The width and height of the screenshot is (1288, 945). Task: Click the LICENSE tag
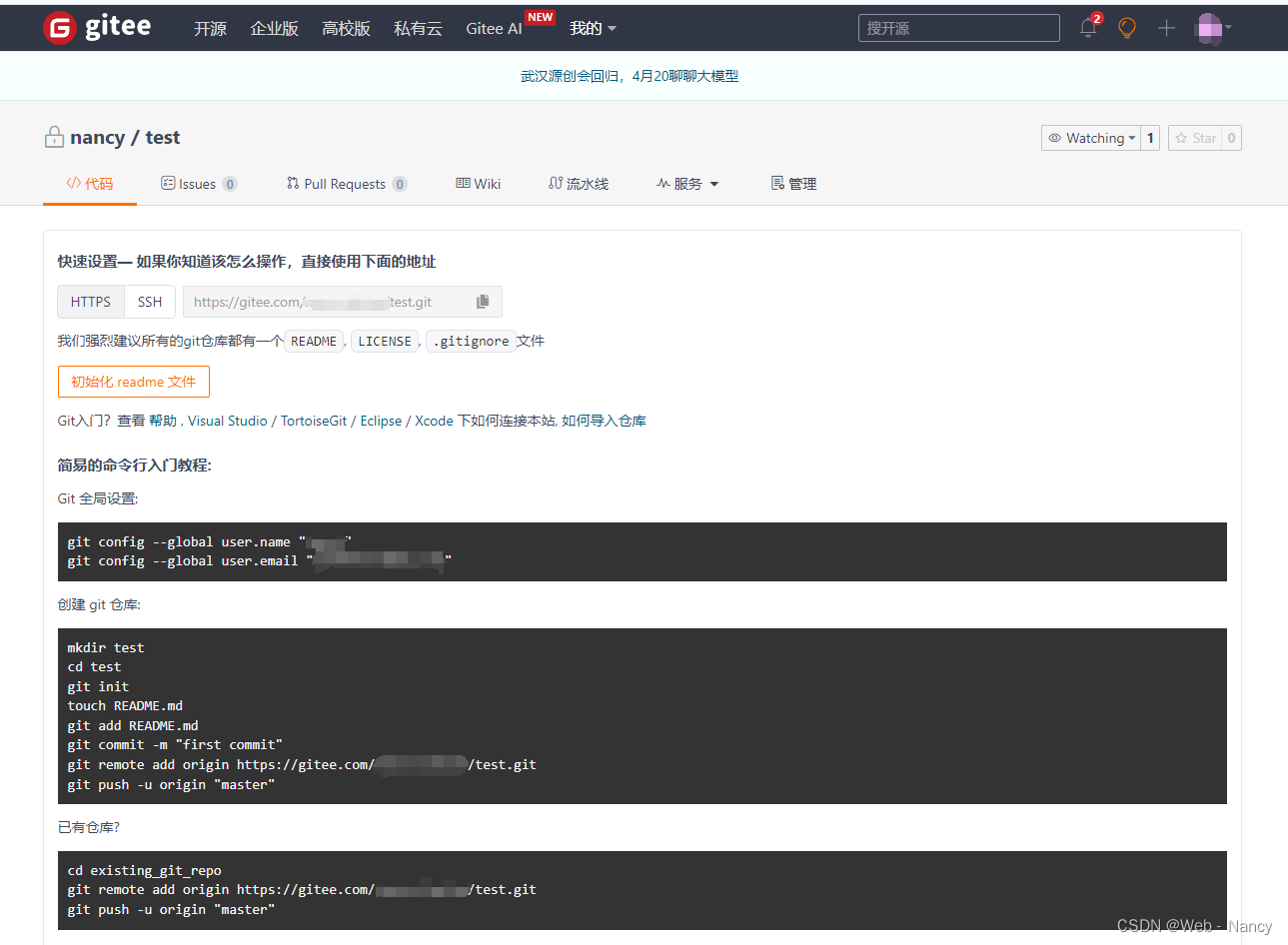385,342
